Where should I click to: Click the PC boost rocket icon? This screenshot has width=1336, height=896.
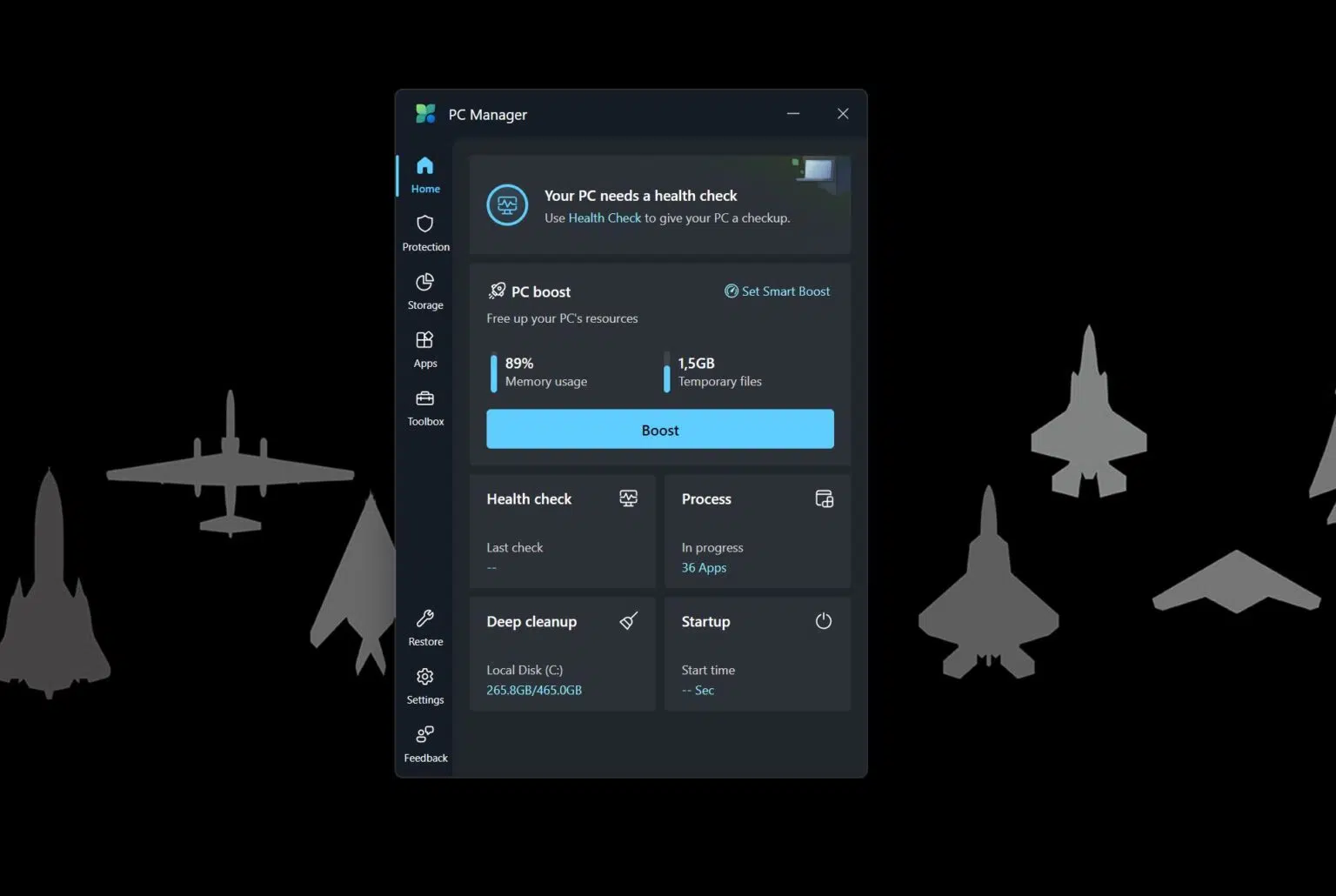point(497,291)
